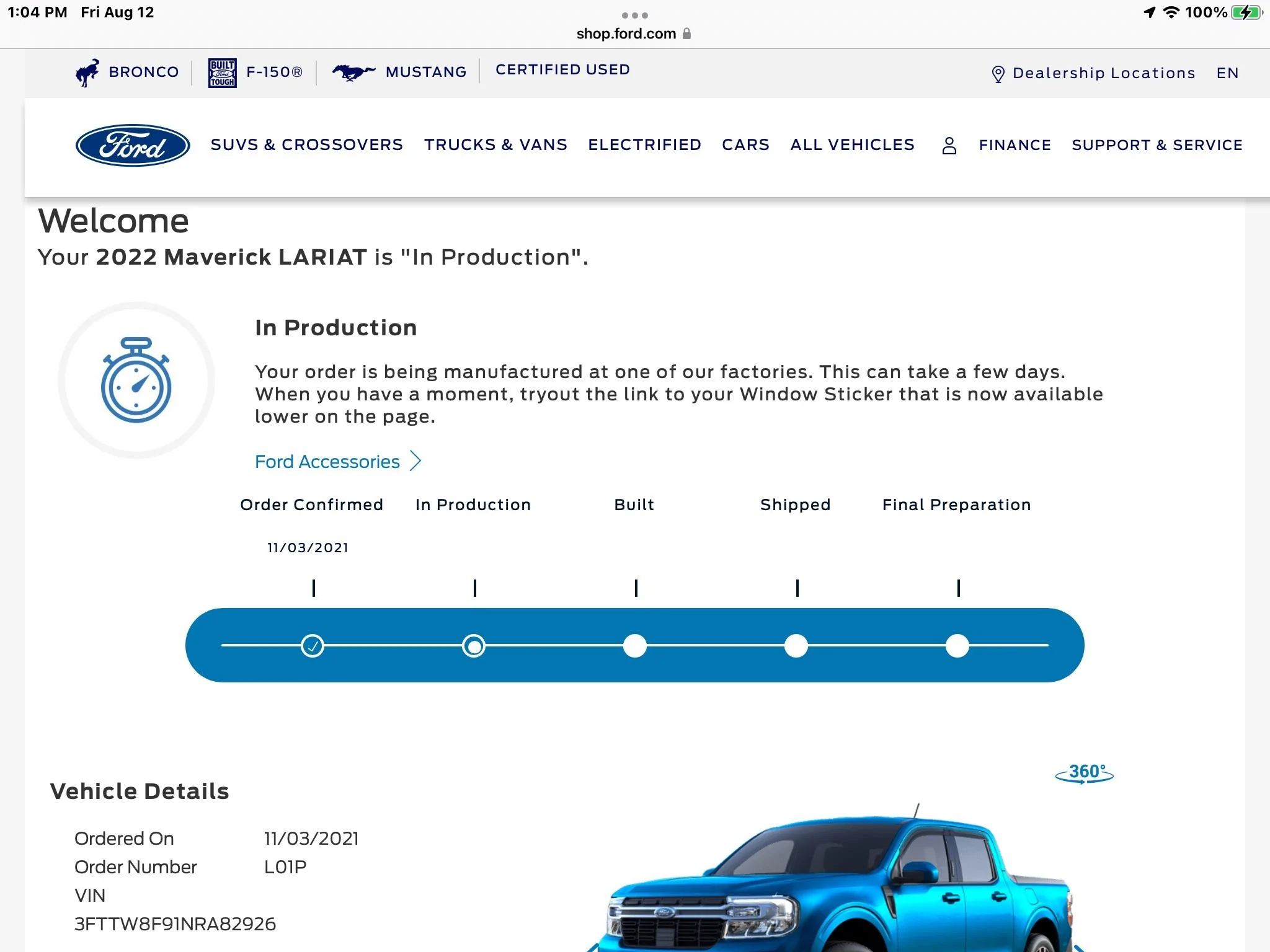The height and width of the screenshot is (952, 1270).
Task: Click In Production progress marker
Action: pos(474,646)
